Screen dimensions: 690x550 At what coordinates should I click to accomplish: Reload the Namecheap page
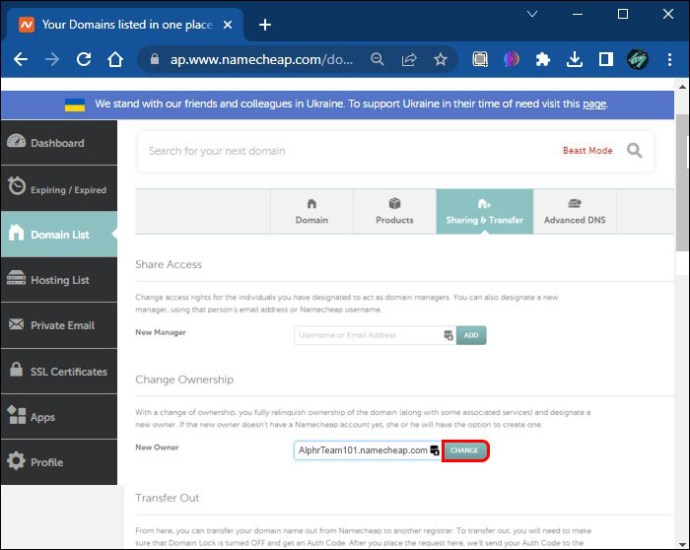pyautogui.click(x=84, y=59)
